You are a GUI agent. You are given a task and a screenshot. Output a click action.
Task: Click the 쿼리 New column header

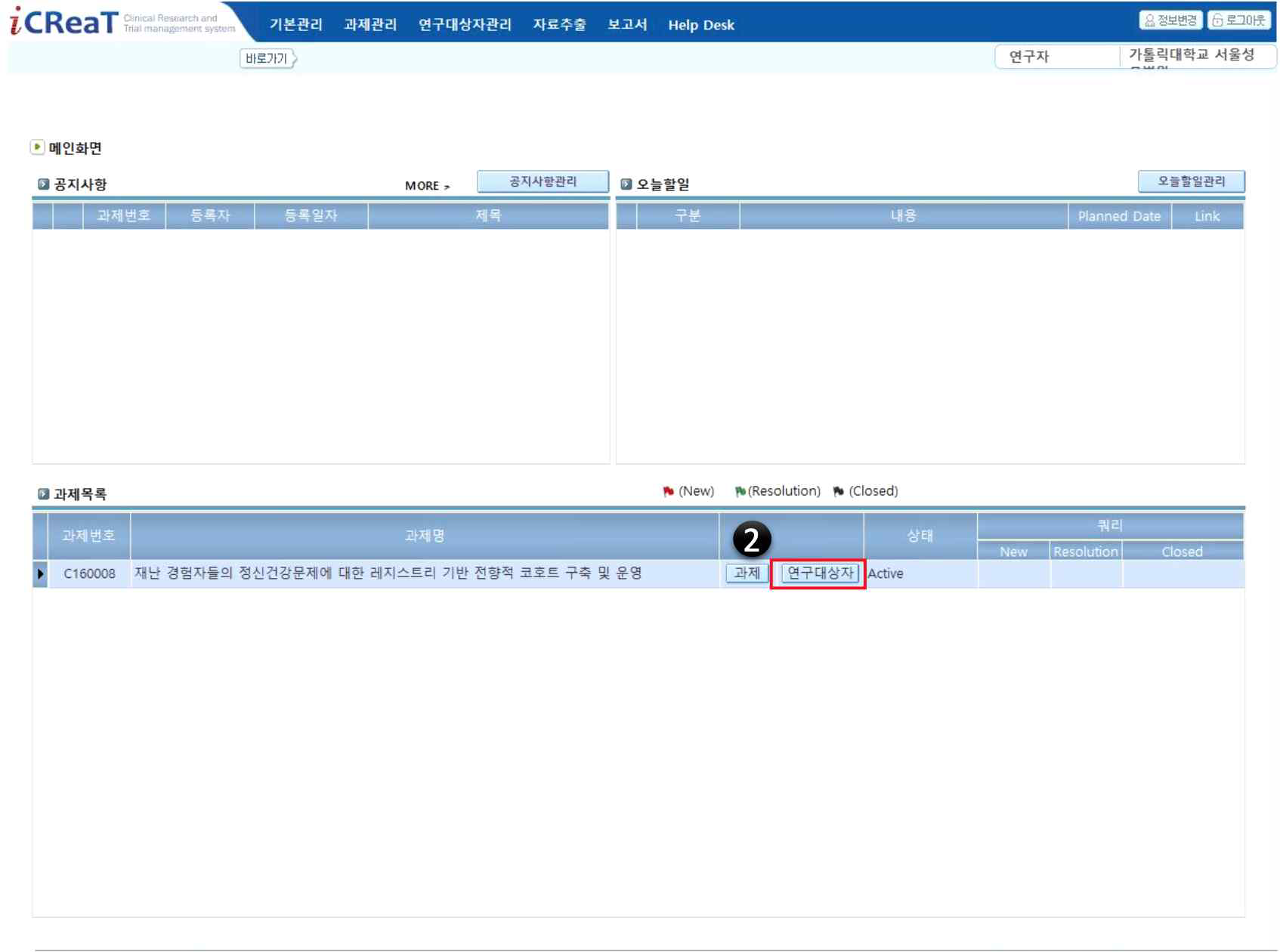(x=1013, y=552)
